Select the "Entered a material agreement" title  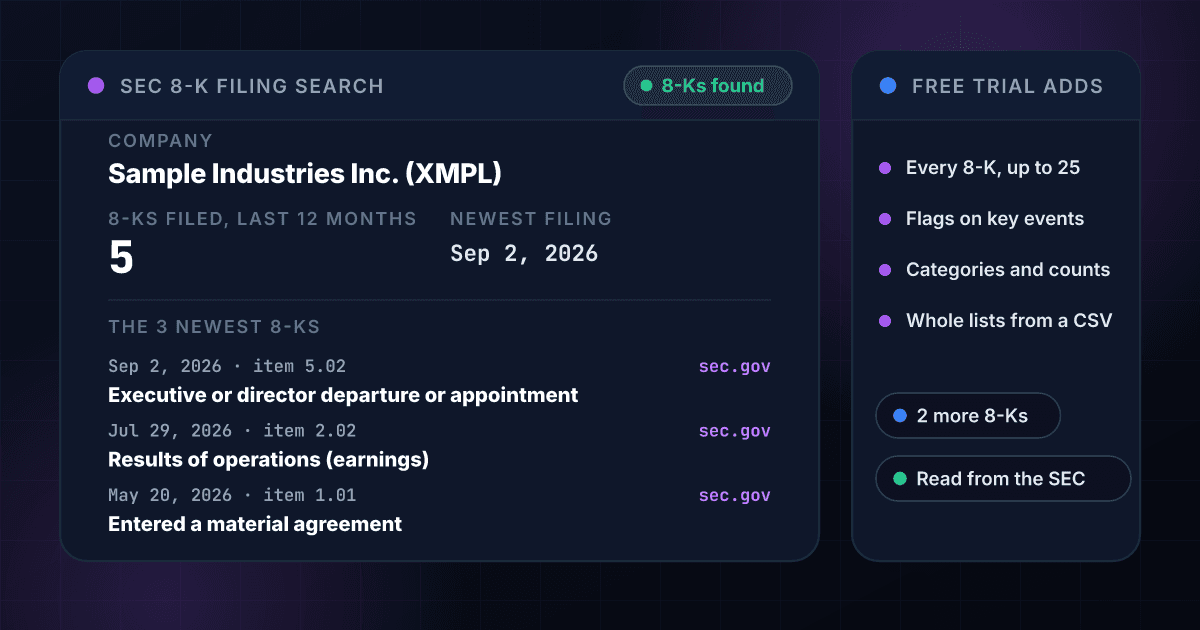point(255,523)
